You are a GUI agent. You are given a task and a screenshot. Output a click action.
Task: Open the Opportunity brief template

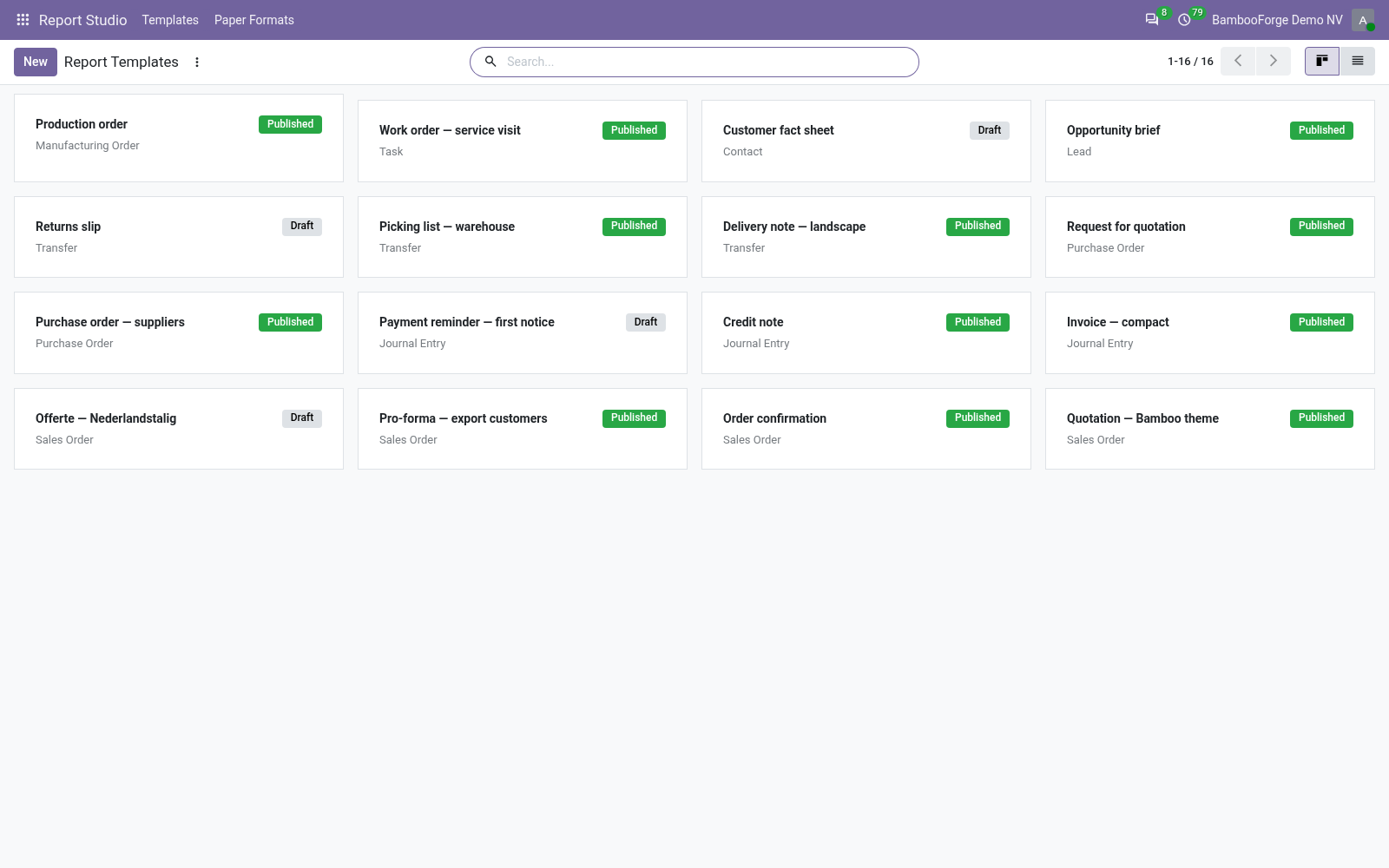pos(1210,141)
